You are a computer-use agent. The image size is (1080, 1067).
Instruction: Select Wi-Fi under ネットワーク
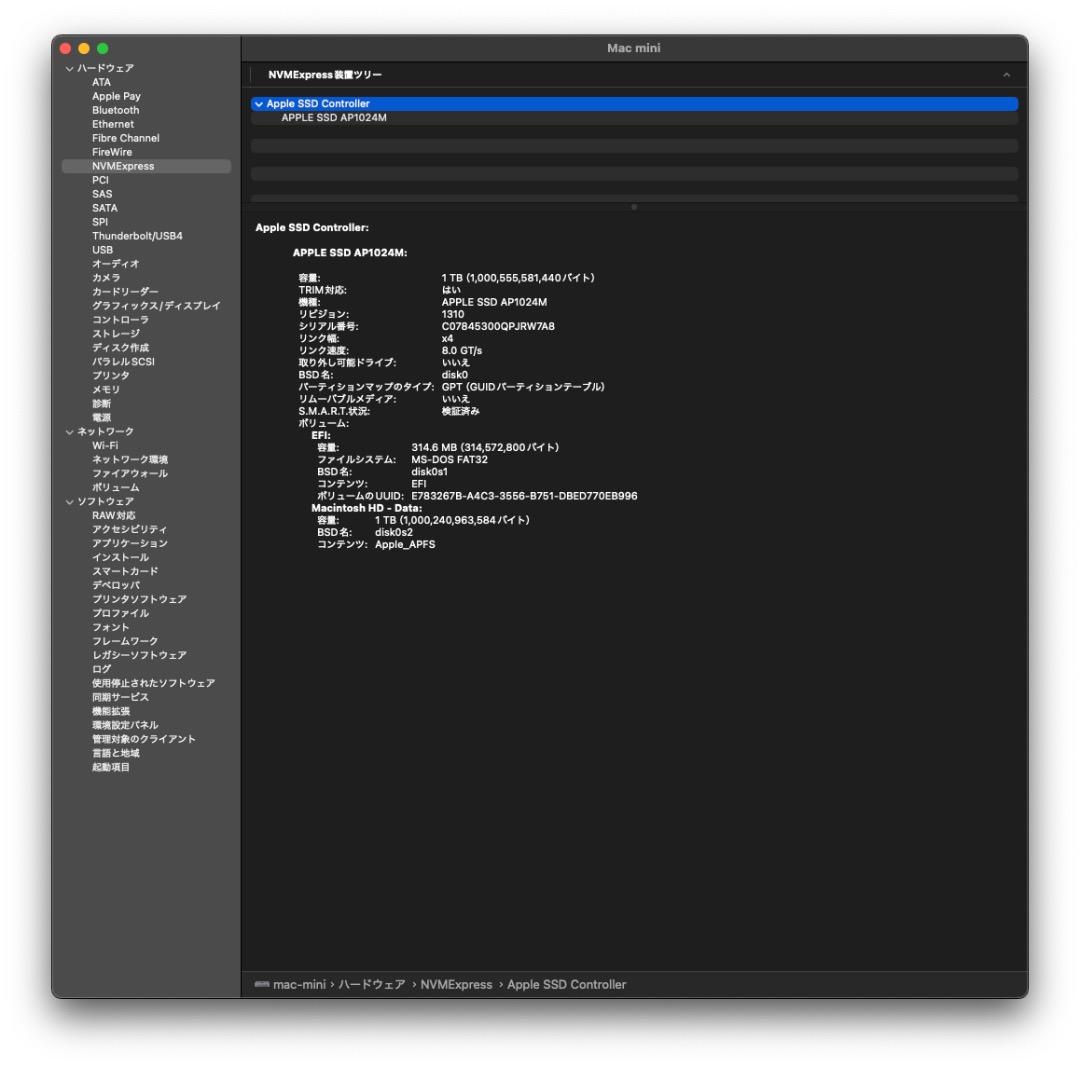(x=105, y=445)
